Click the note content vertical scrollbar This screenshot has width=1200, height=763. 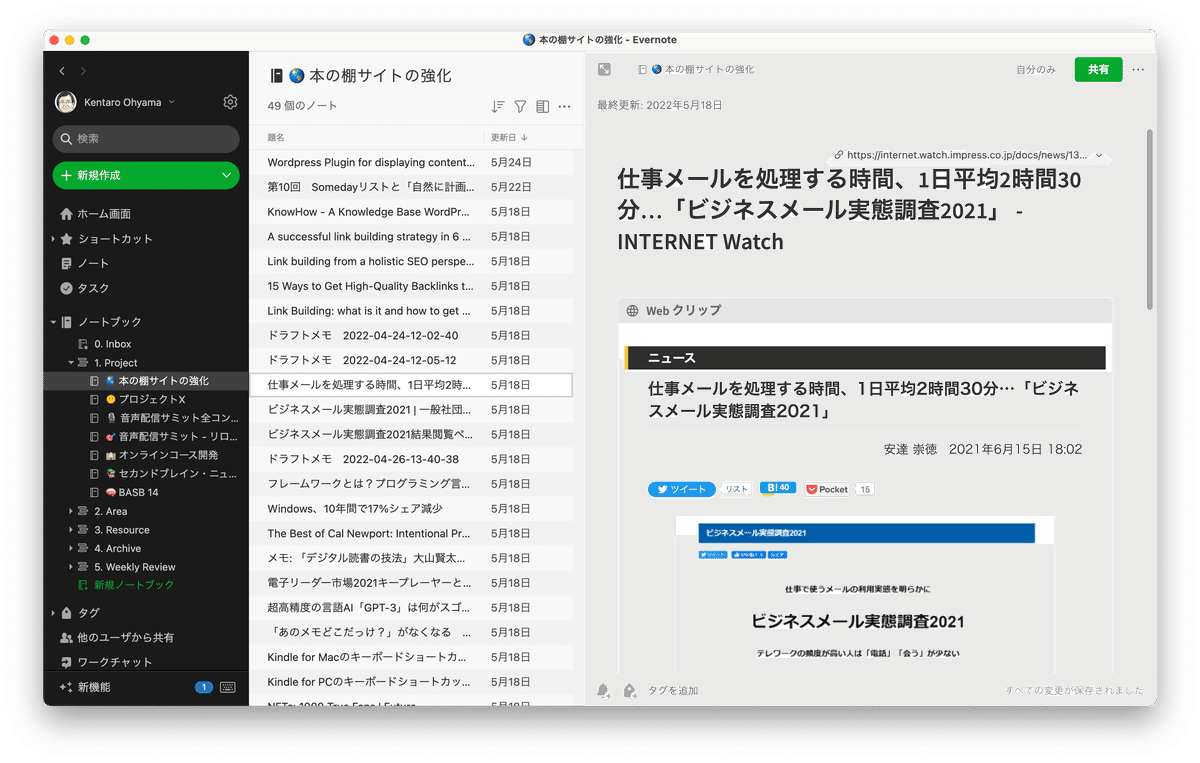point(1150,220)
